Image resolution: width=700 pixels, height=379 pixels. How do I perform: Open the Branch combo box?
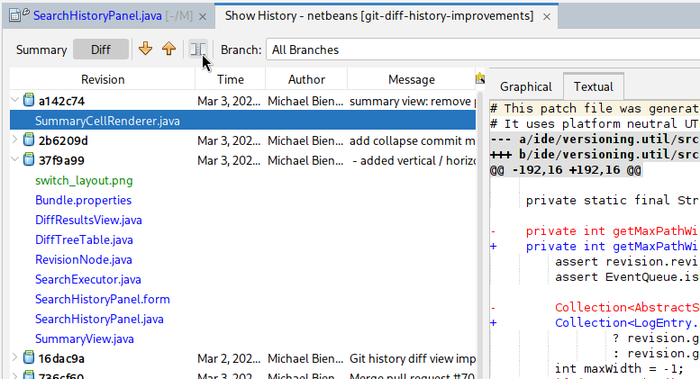pyautogui.click(x=483, y=50)
